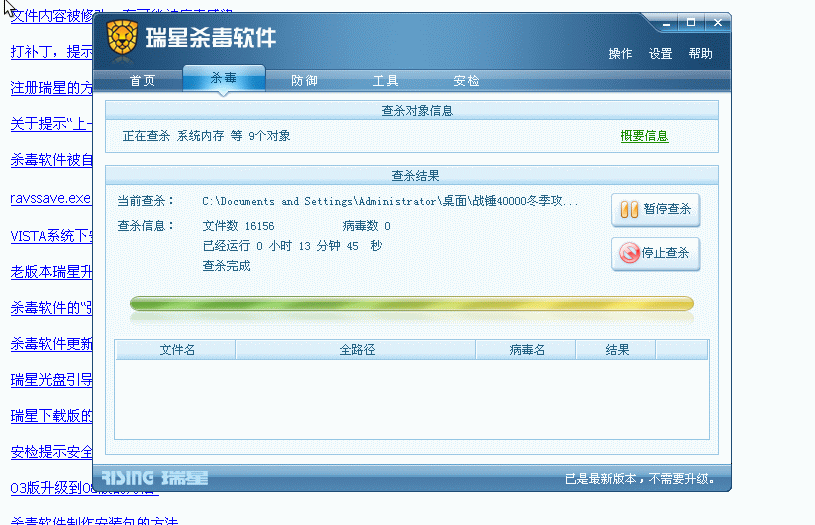Close the Rising antivirus window
The height and width of the screenshot is (525, 815).
pos(718,23)
